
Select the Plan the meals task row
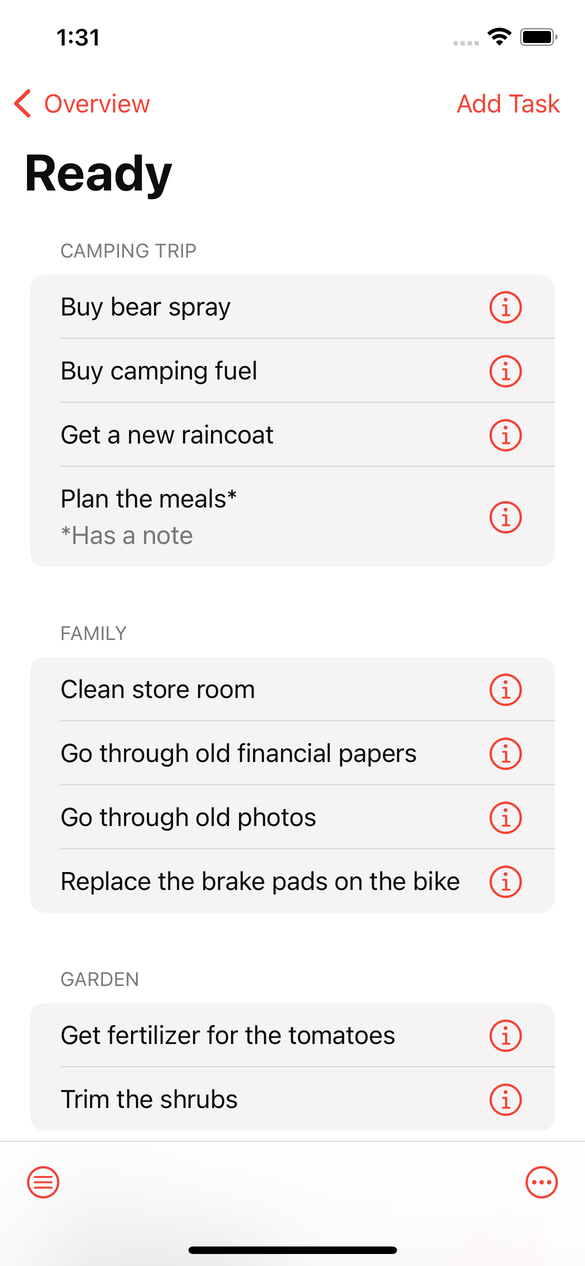click(x=292, y=517)
